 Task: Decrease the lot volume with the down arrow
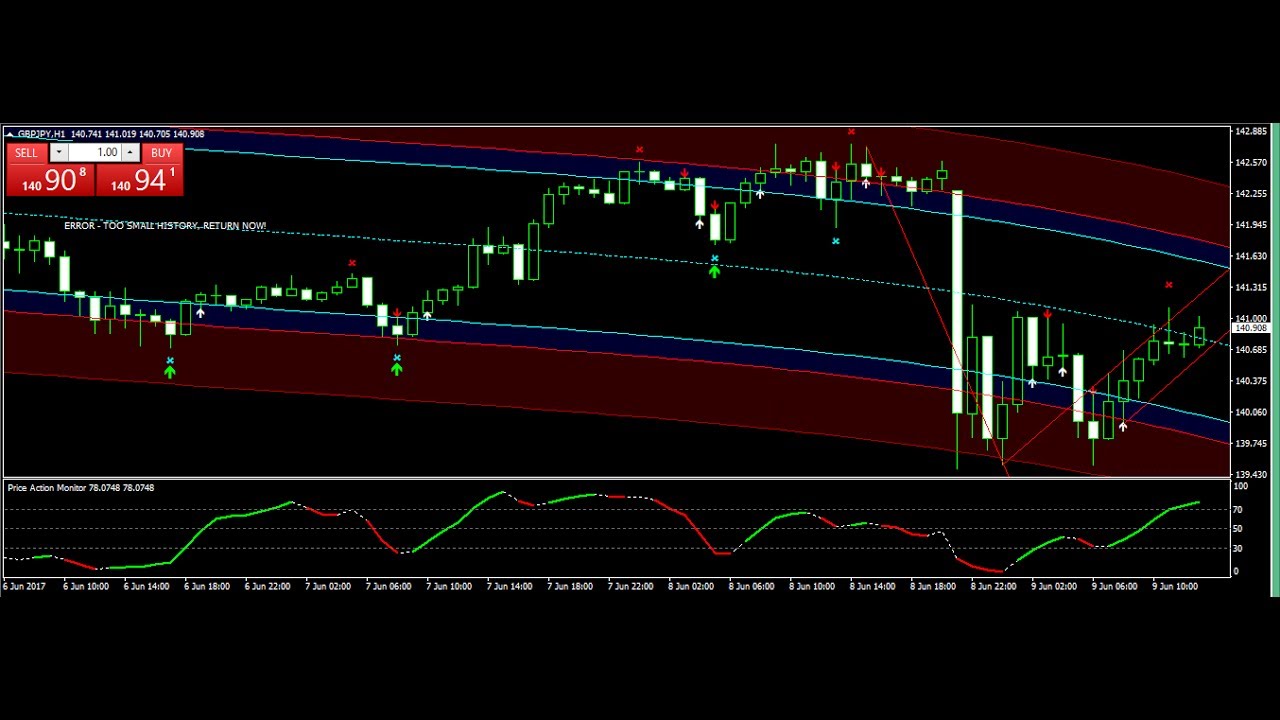tap(59, 153)
